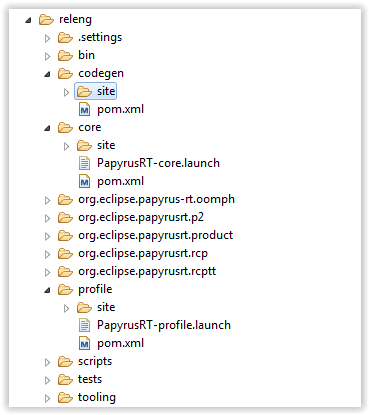This screenshot has height=415, width=369.
Task: Click the org.eclipse.papyrusrt.rcp folder icon
Action: 65,254
